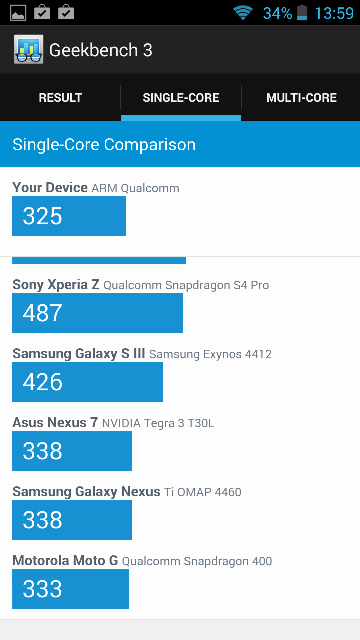Tap the Geekbench 3 title text
The height and width of the screenshot is (640, 360).
point(100,50)
